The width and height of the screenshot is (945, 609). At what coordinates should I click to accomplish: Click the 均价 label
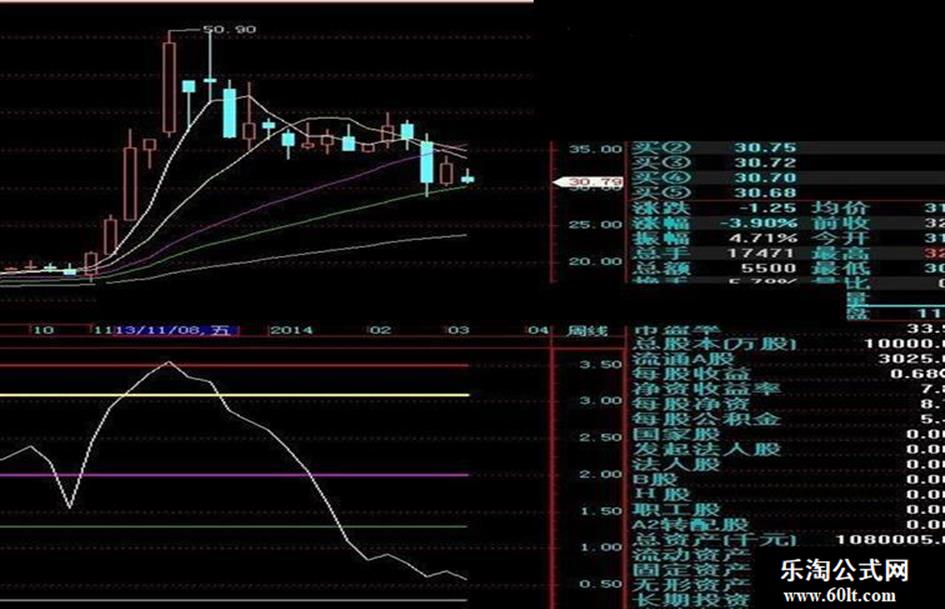pos(840,208)
